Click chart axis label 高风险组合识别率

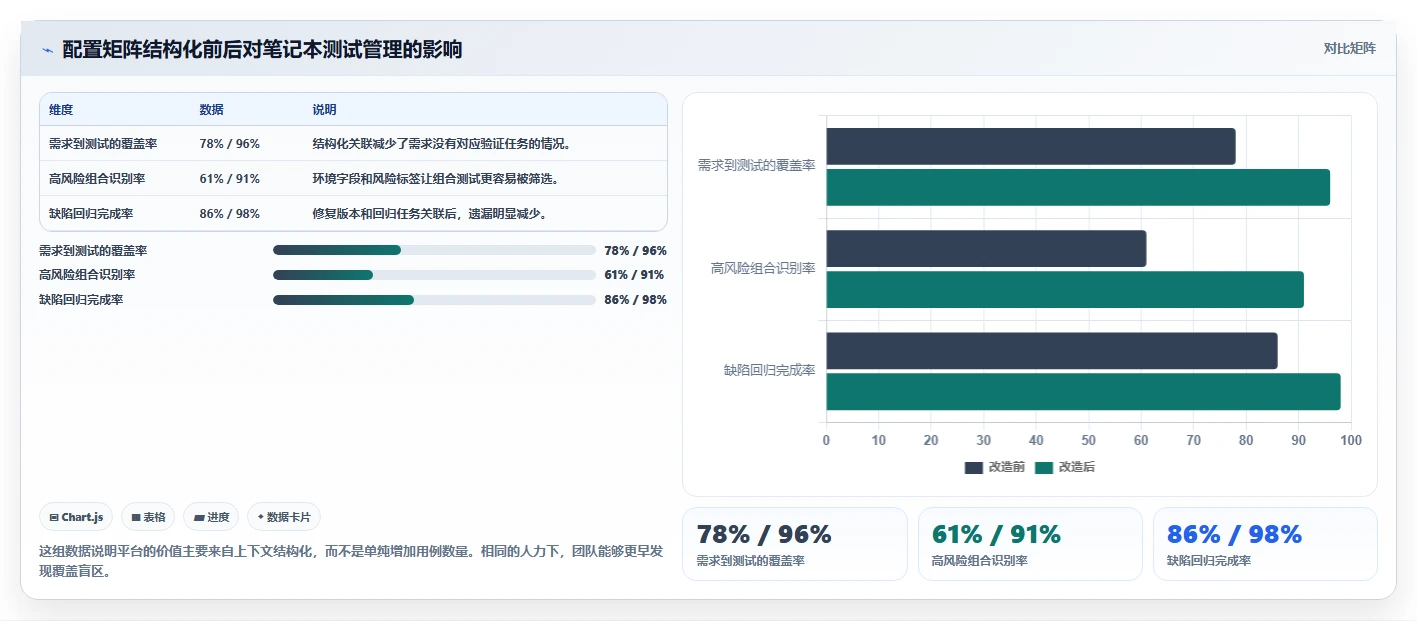pyautogui.click(x=763, y=269)
